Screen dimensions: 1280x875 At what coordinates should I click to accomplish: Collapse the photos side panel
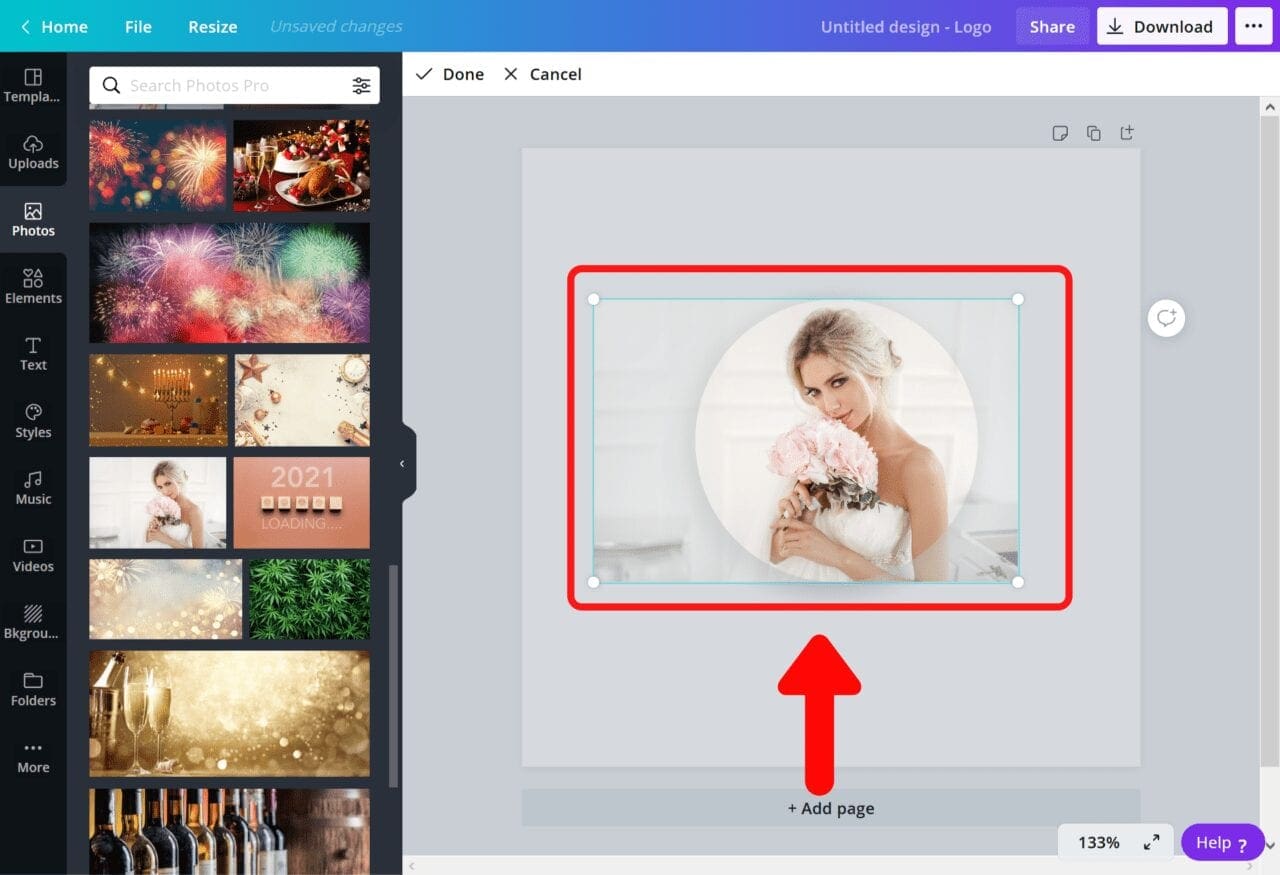[403, 463]
